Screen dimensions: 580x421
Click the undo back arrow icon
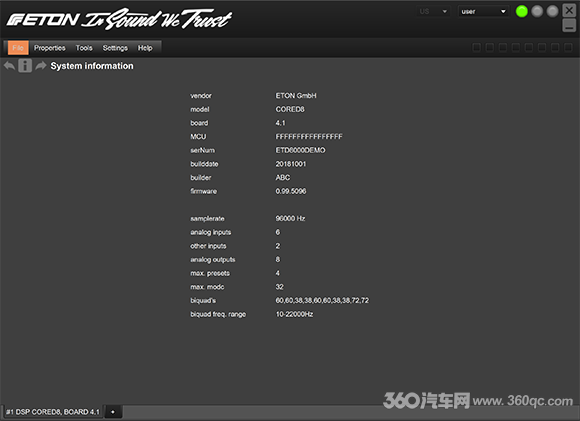tap(9, 66)
